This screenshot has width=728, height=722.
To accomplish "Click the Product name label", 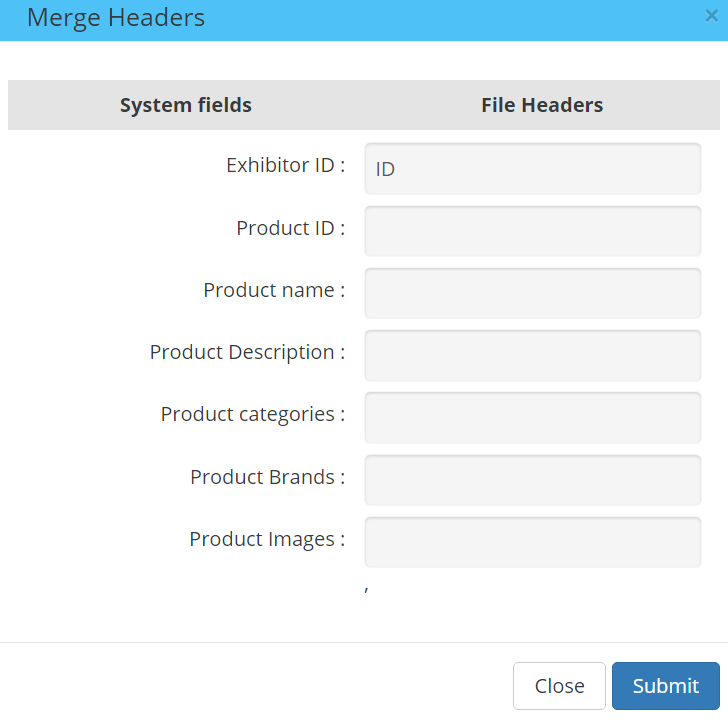I will 274,290.
